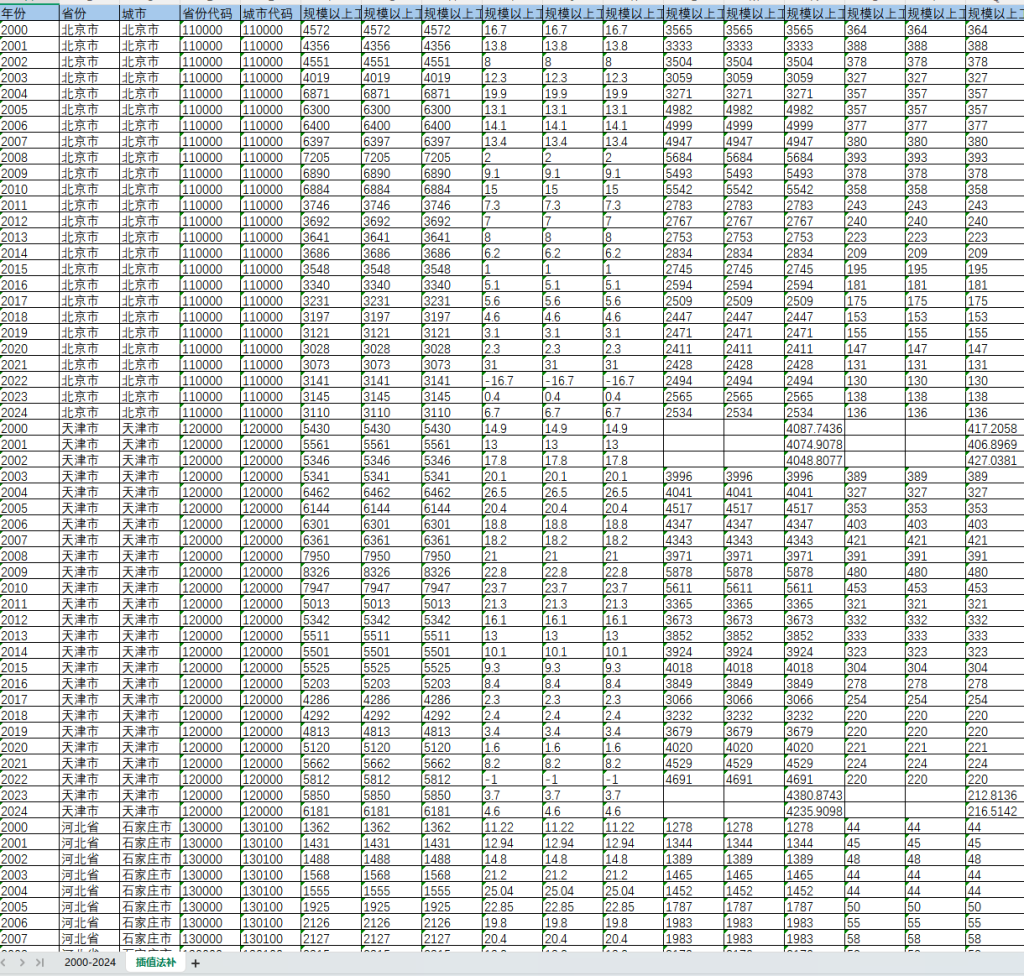Screen dimensions: 1024x976
Task: Select the 年份 header cell
Action: coord(29,14)
